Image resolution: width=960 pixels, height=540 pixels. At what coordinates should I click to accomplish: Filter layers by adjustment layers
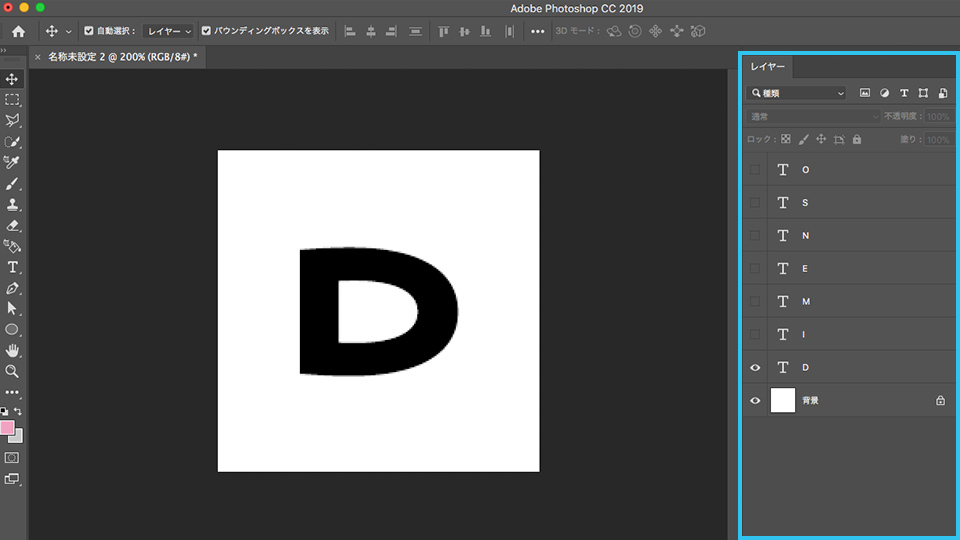click(884, 93)
